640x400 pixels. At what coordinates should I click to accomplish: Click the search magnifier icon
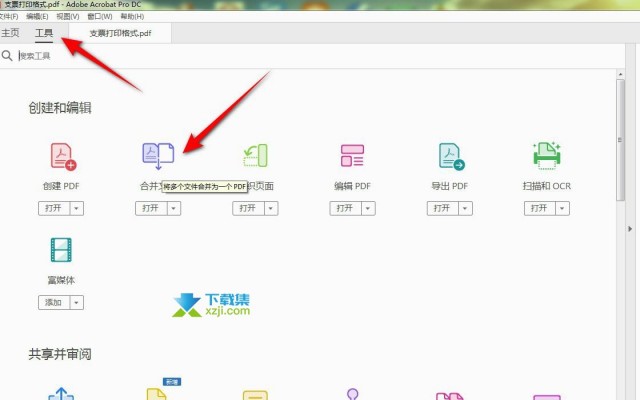click(7, 56)
